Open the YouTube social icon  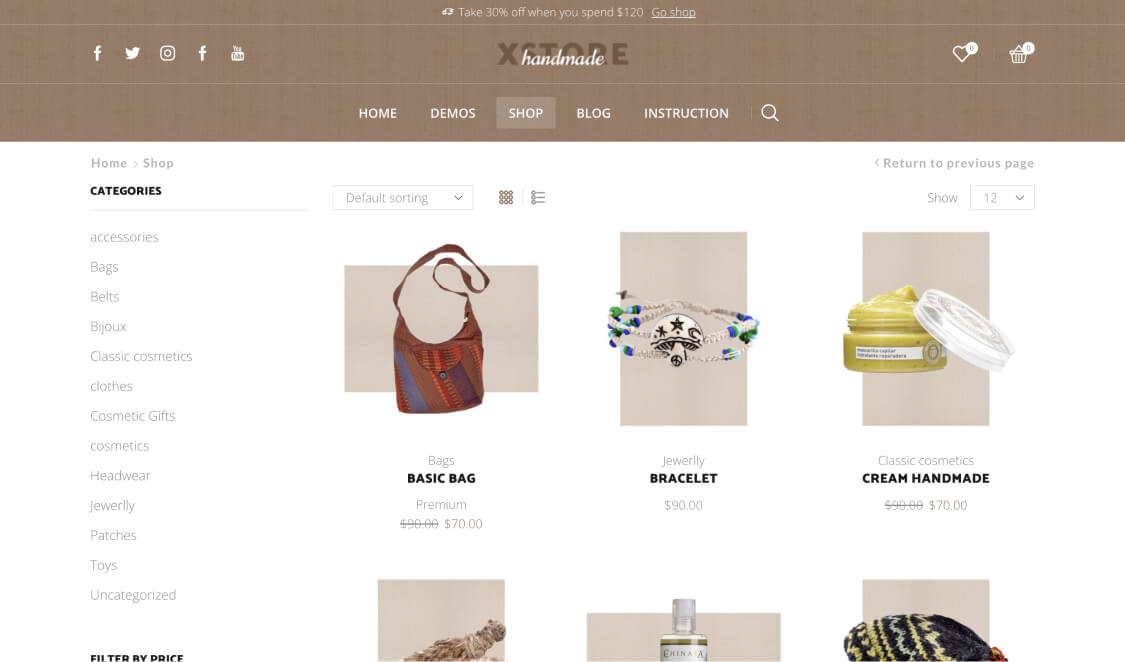(237, 53)
